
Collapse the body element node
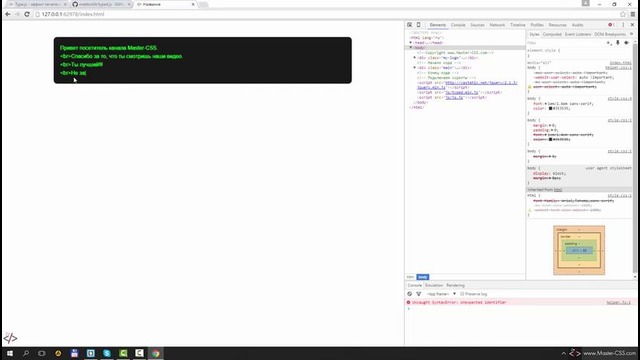[x=411, y=48]
